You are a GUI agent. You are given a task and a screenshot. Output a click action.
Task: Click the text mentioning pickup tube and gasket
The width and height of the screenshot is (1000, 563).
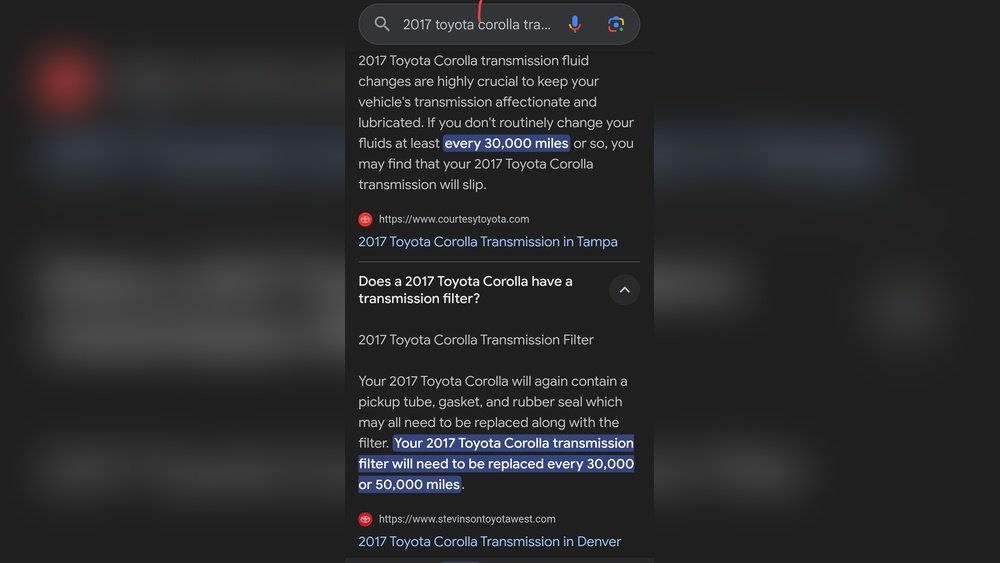492,402
